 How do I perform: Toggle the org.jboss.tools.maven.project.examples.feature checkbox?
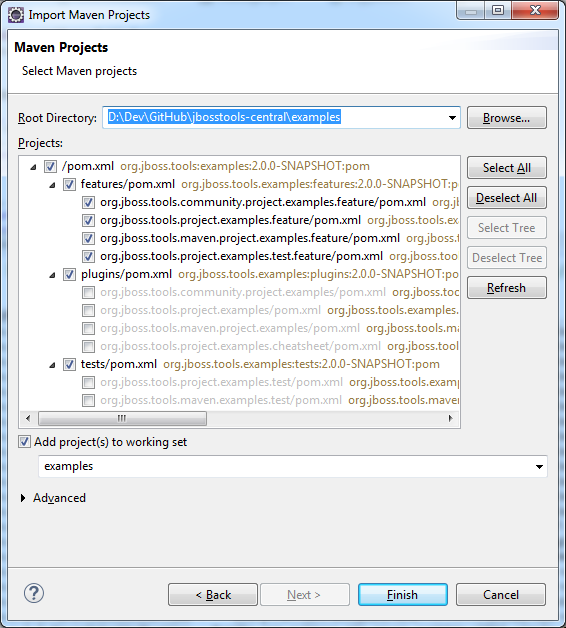(x=89, y=238)
